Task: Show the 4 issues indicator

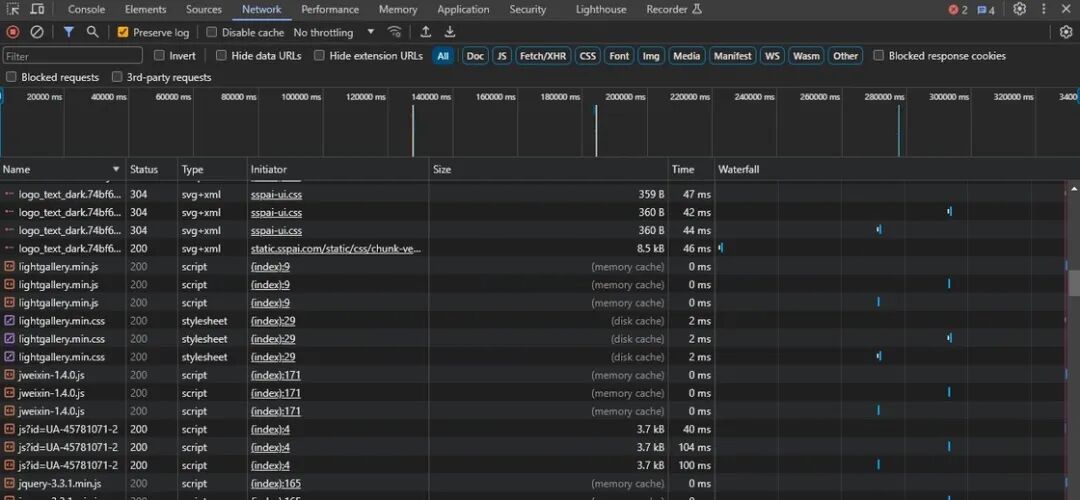Action: click(986, 10)
